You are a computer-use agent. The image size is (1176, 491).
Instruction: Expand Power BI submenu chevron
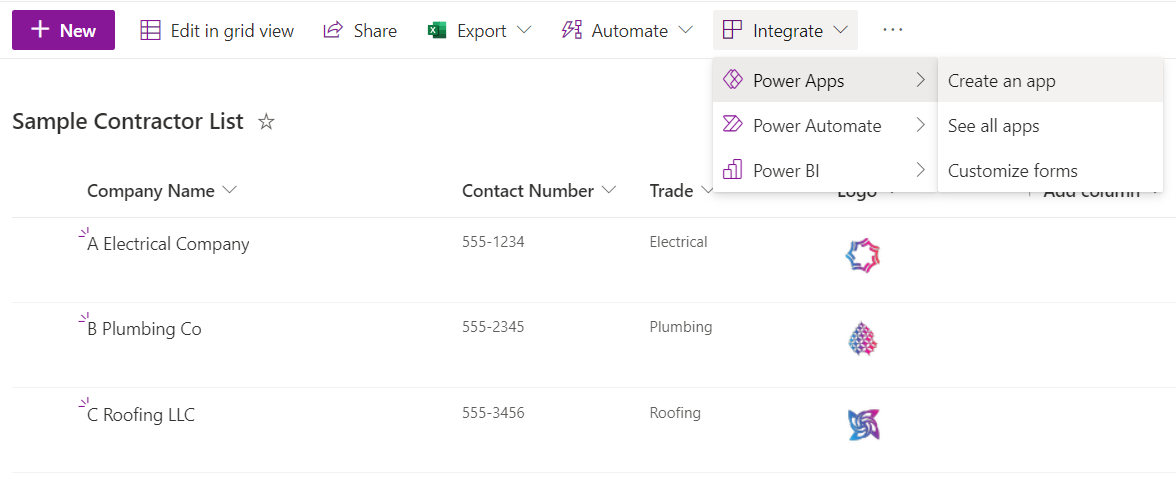(x=921, y=170)
